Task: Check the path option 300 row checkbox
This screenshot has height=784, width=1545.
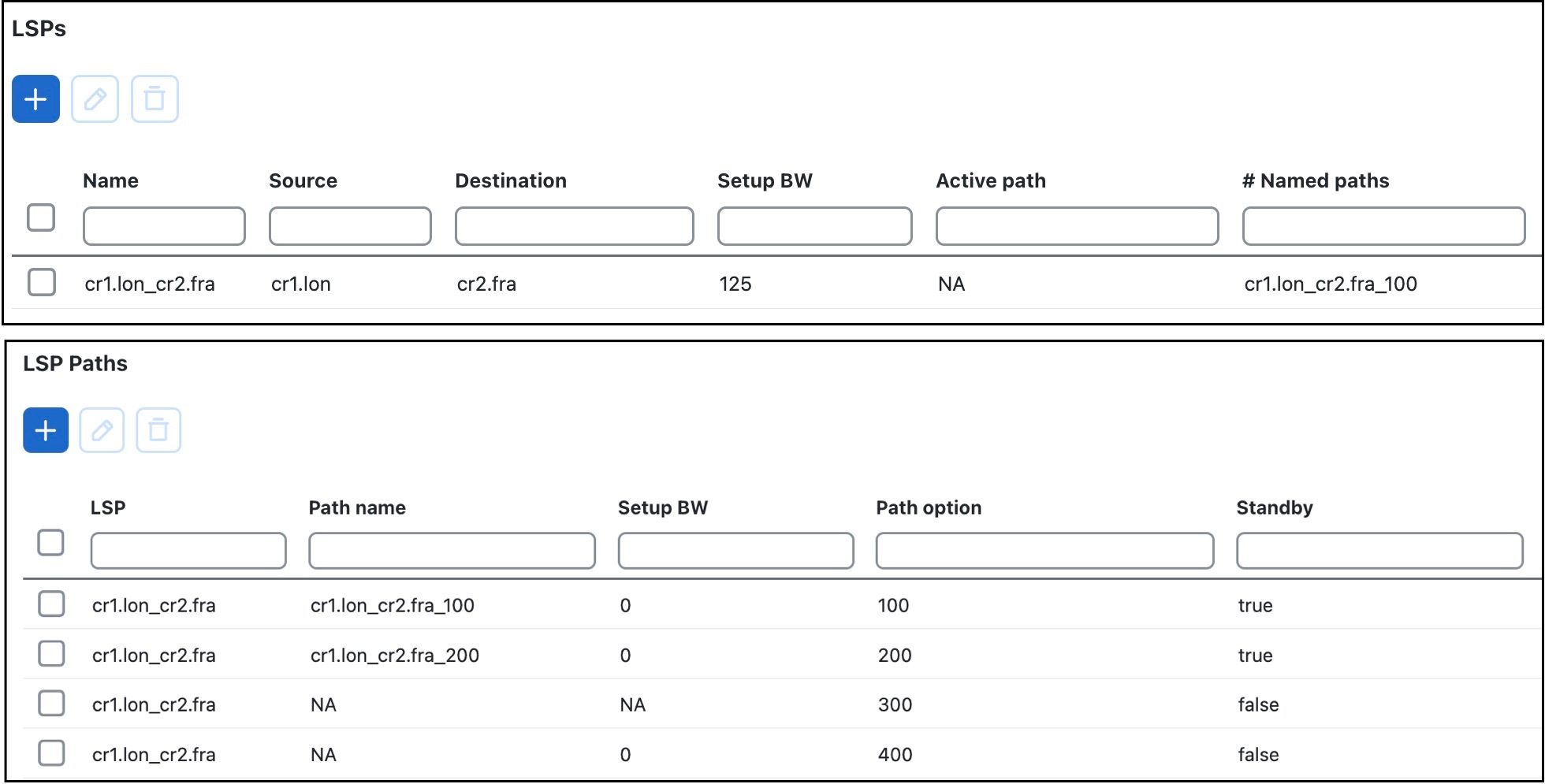Action: coord(51,704)
